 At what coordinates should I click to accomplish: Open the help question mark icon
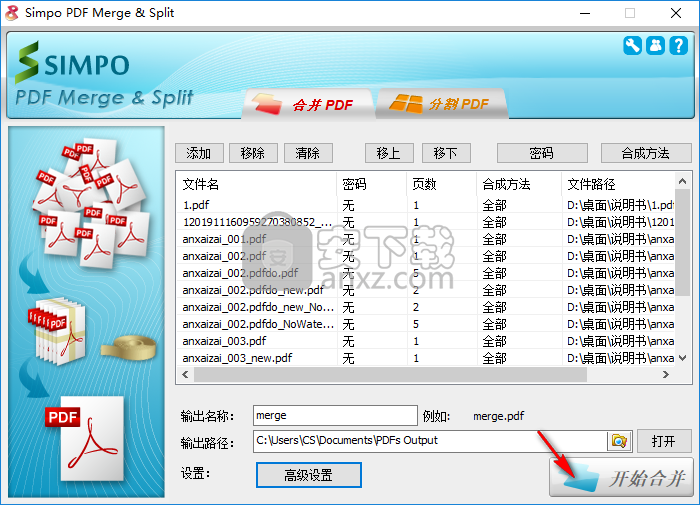(x=679, y=46)
